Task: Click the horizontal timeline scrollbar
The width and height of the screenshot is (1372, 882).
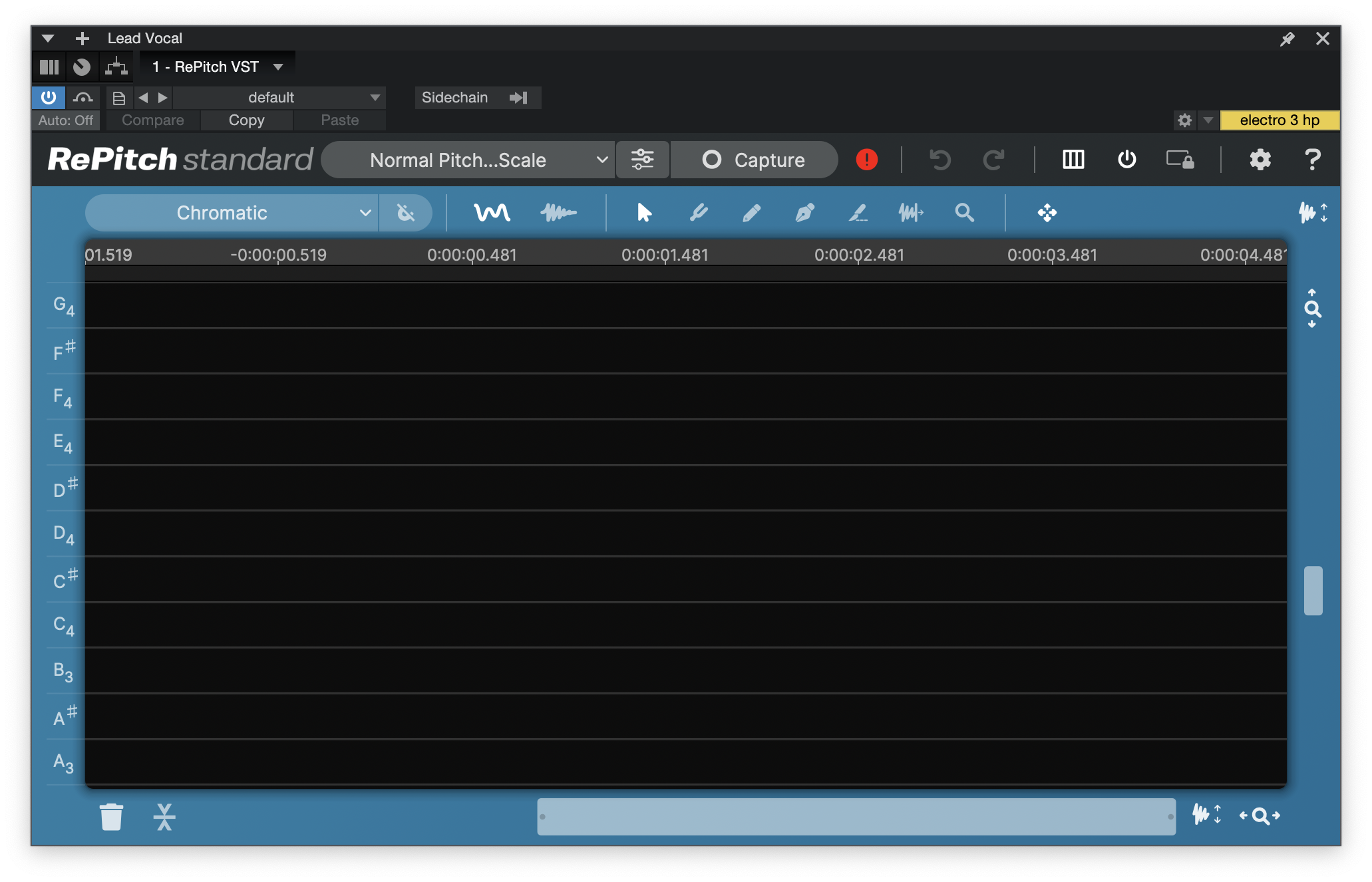Action: [x=856, y=817]
